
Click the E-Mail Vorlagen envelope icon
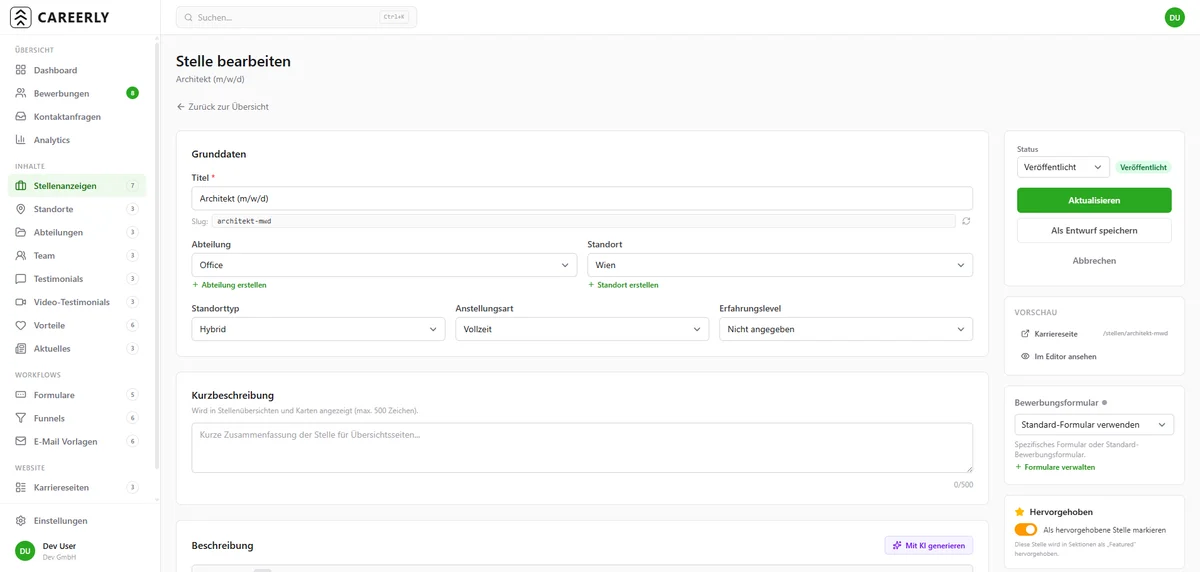21,441
